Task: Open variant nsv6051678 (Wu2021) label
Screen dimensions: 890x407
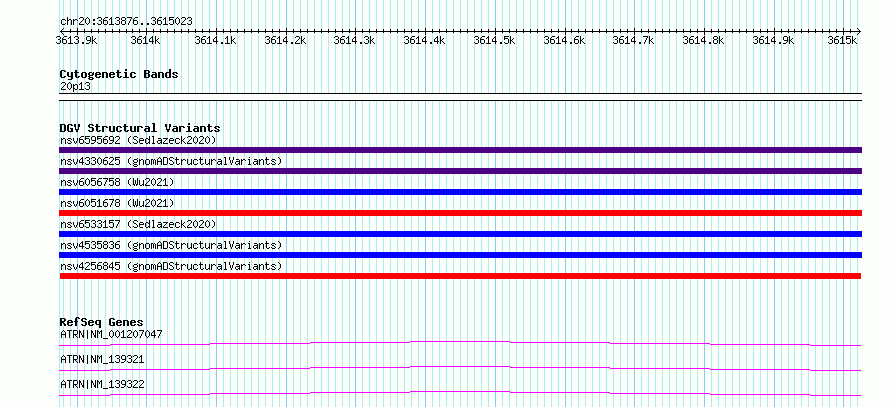Action: coord(117,203)
